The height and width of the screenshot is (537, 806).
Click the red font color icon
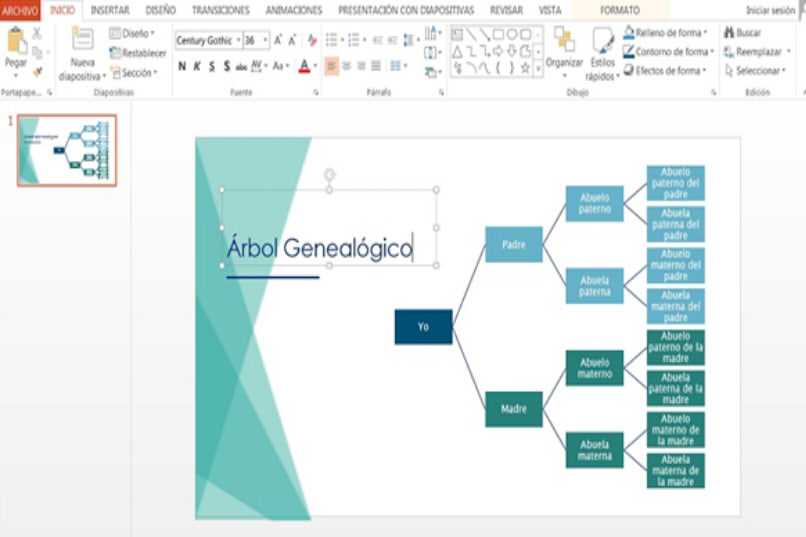303,66
